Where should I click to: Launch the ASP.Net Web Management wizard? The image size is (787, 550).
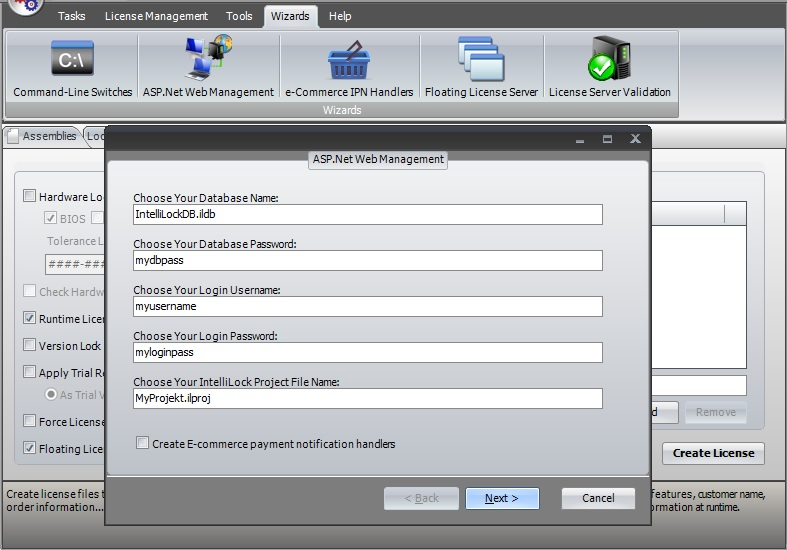pos(208,68)
